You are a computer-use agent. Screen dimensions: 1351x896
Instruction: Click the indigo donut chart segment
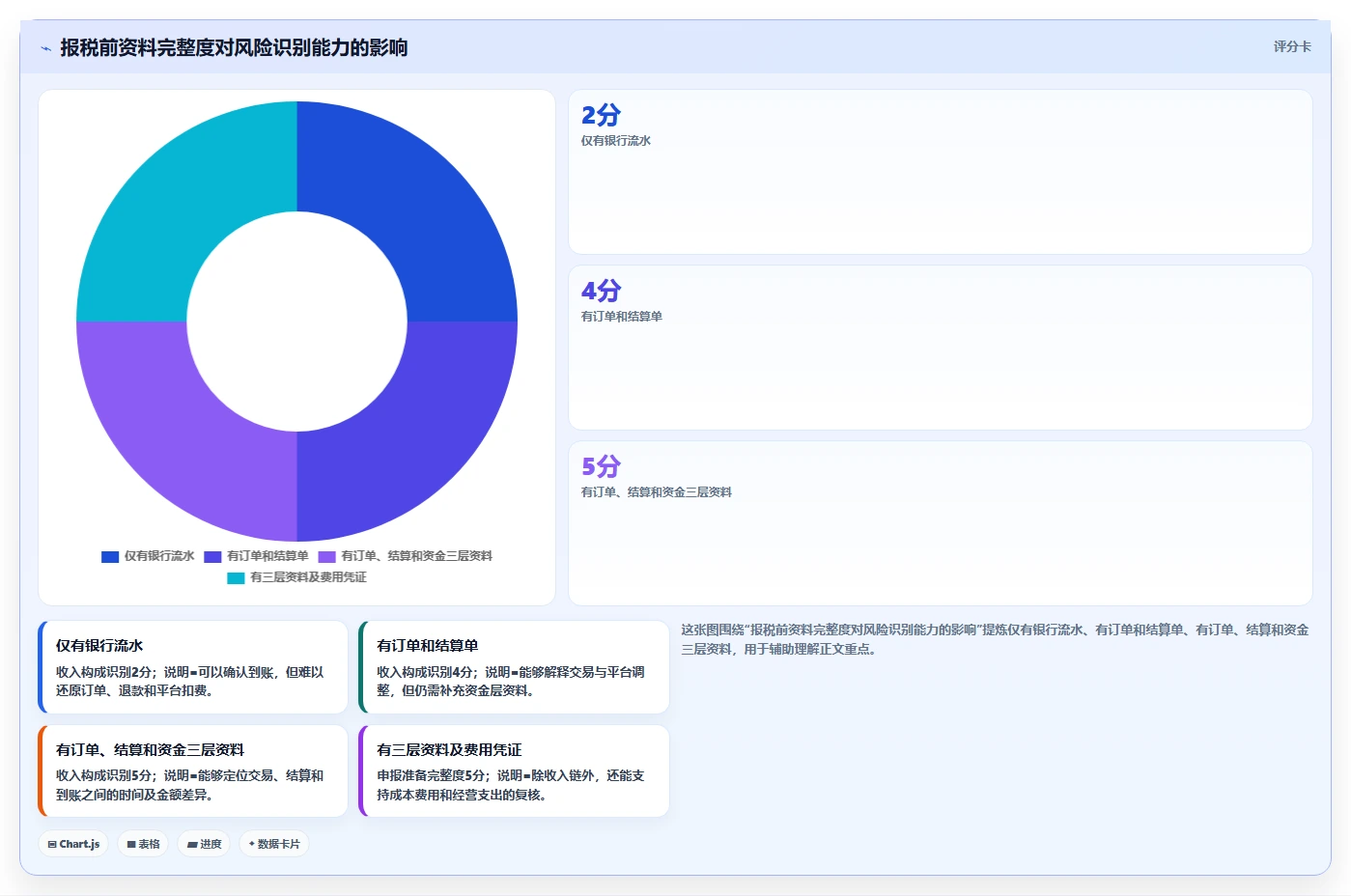(x=415, y=439)
